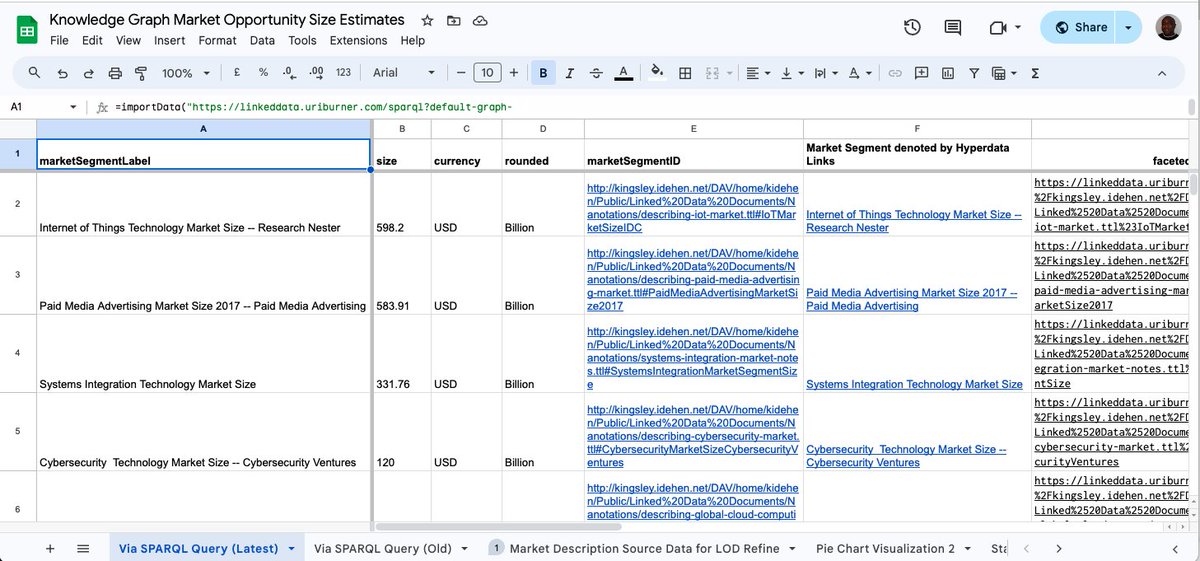The image size is (1200, 561).
Task: Format as currency pound symbol
Action: point(236,73)
